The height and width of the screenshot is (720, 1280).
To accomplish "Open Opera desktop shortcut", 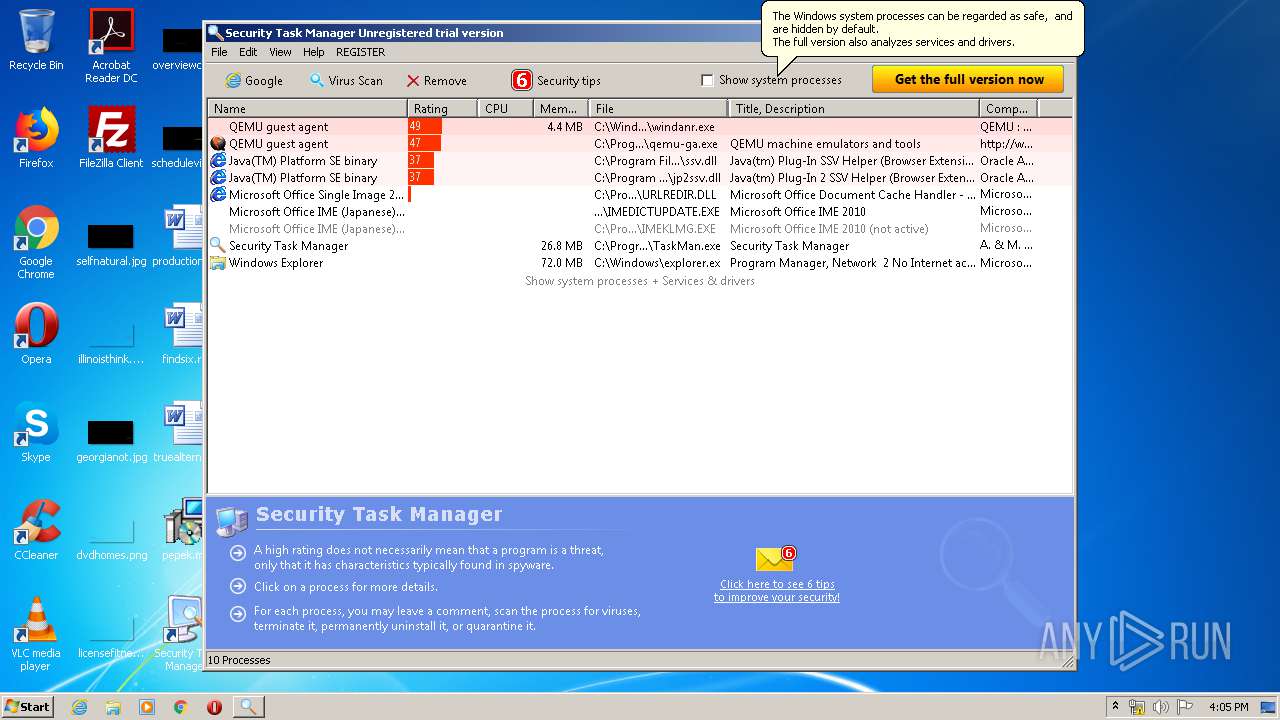I will (36, 334).
